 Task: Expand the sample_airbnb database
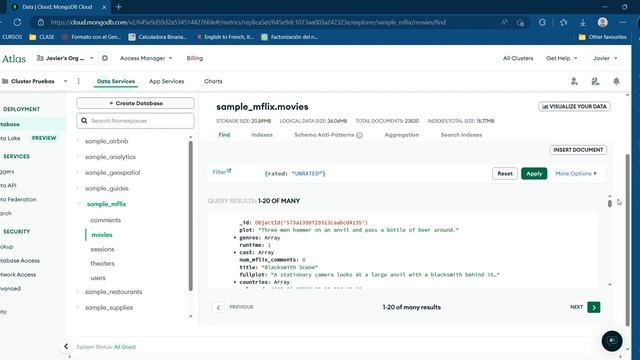tap(78, 141)
